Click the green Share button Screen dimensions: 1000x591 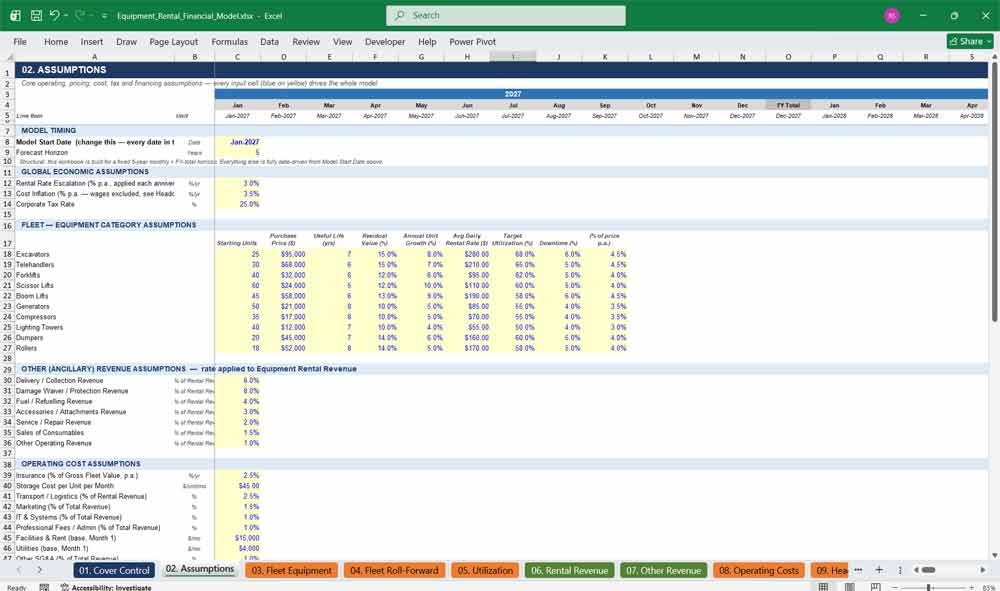tap(970, 41)
